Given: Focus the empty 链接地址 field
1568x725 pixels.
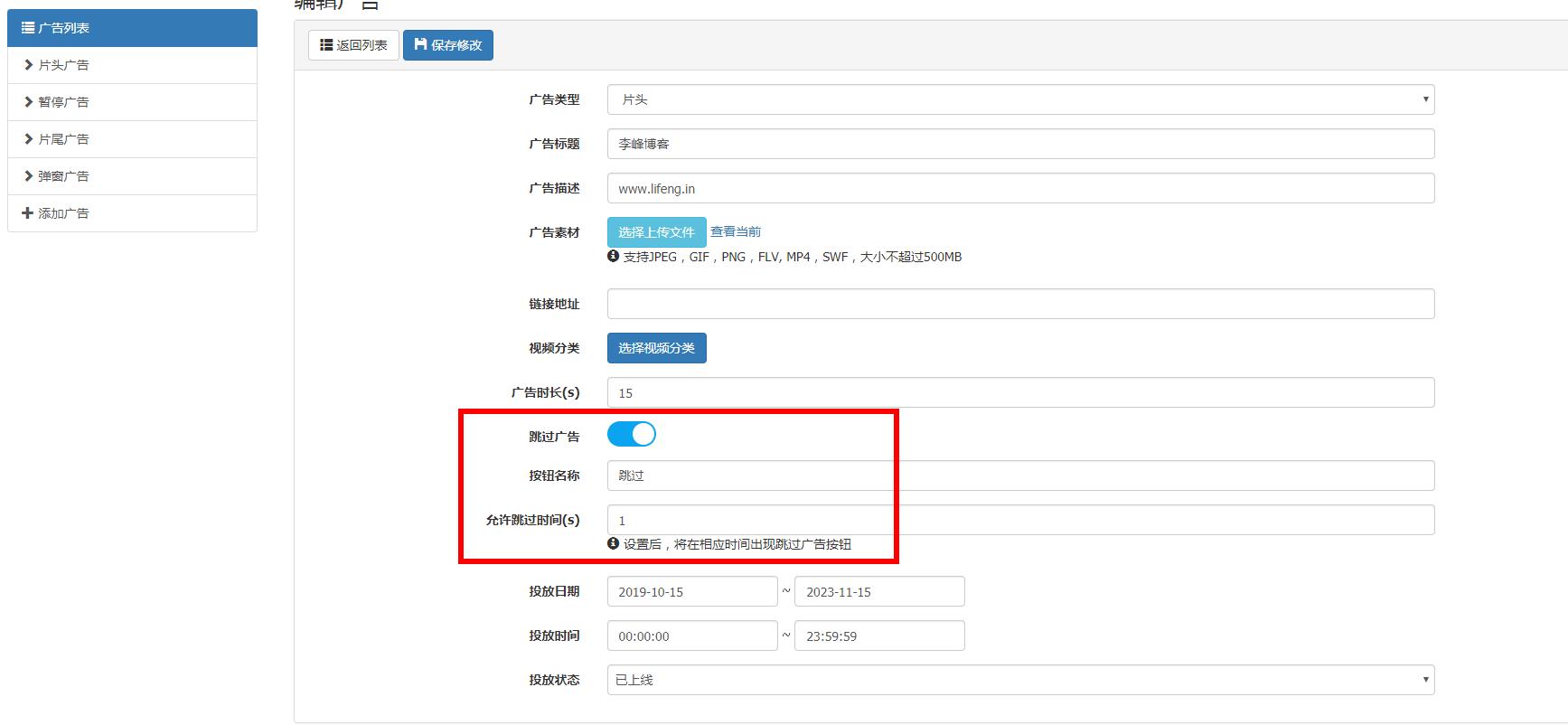Looking at the screenshot, I should [1020, 304].
